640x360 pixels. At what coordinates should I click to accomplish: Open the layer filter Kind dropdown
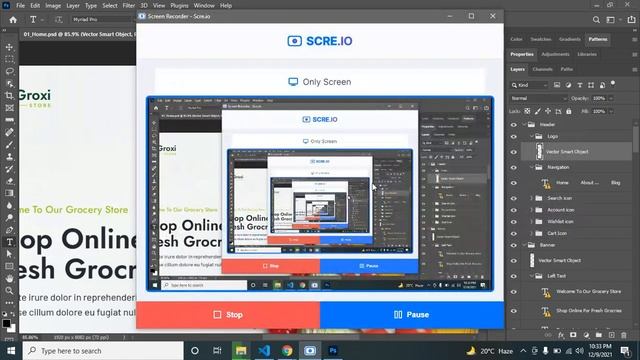(529, 85)
